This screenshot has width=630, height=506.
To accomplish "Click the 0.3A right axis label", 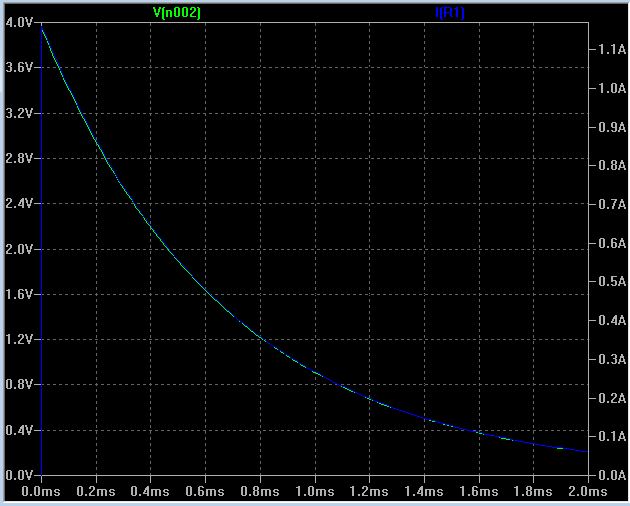I will click(x=612, y=359).
